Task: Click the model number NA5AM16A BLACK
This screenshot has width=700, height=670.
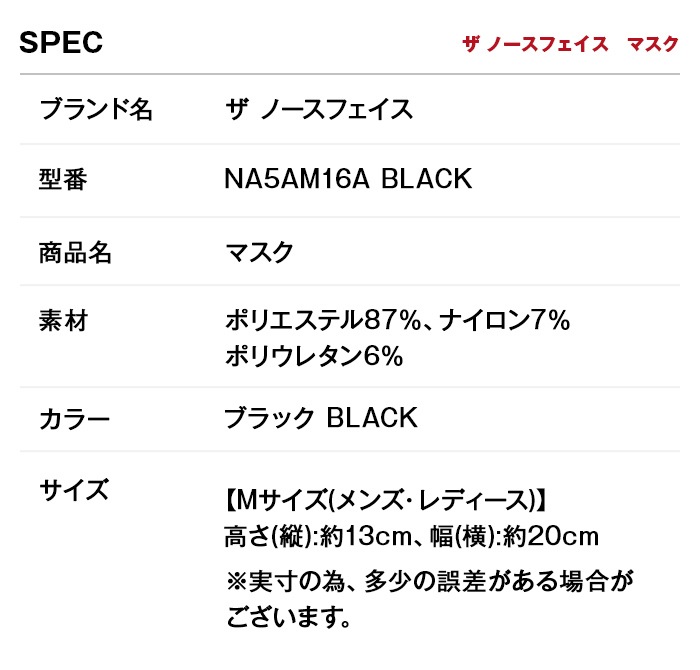Action: [348, 180]
